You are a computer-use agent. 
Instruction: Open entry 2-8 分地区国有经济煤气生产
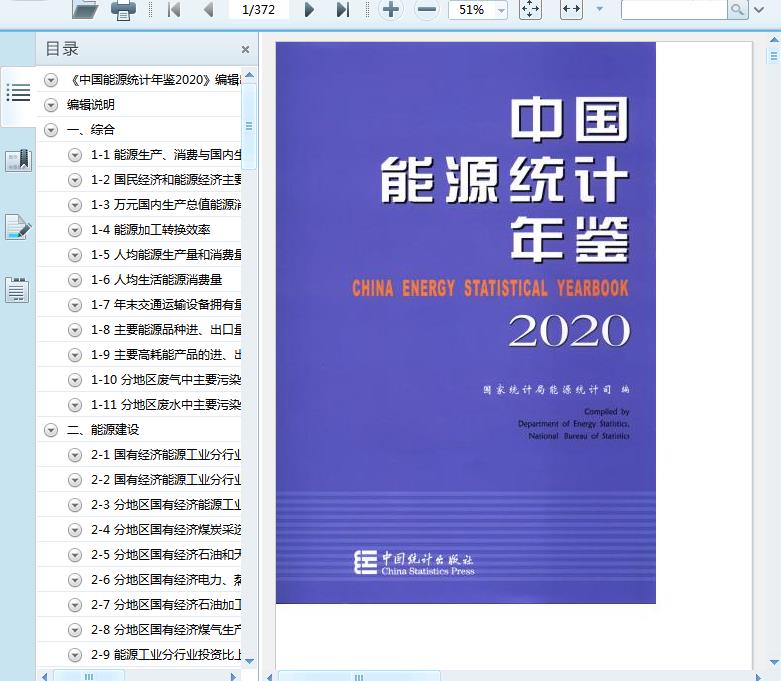(166, 630)
